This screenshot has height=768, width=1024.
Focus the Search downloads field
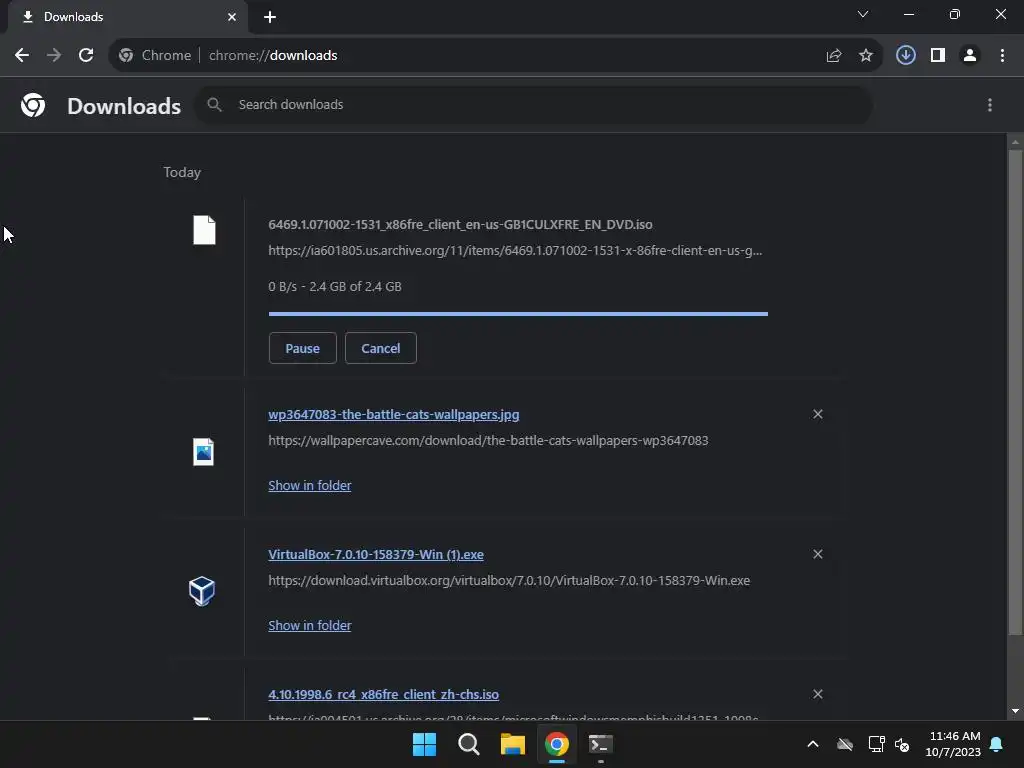pos(534,105)
